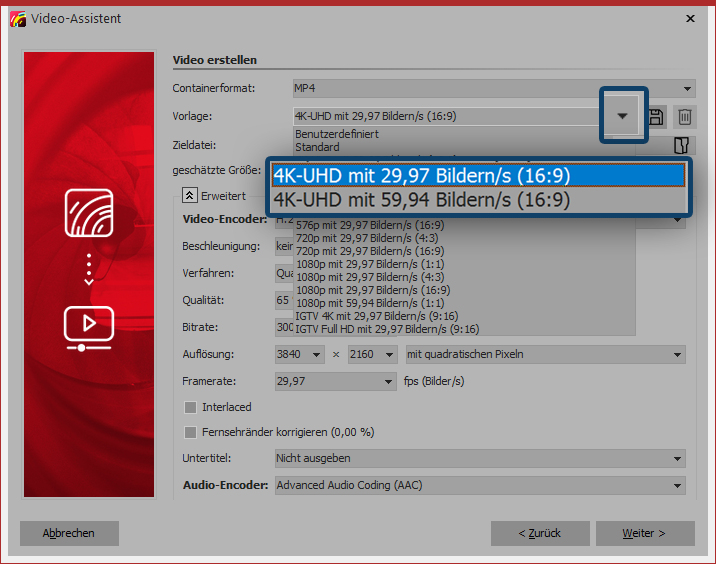716x564 pixels.
Task: Select '4K-UHD mit 29,97 Bildern/s (16:9)' in list
Action: click(479, 175)
